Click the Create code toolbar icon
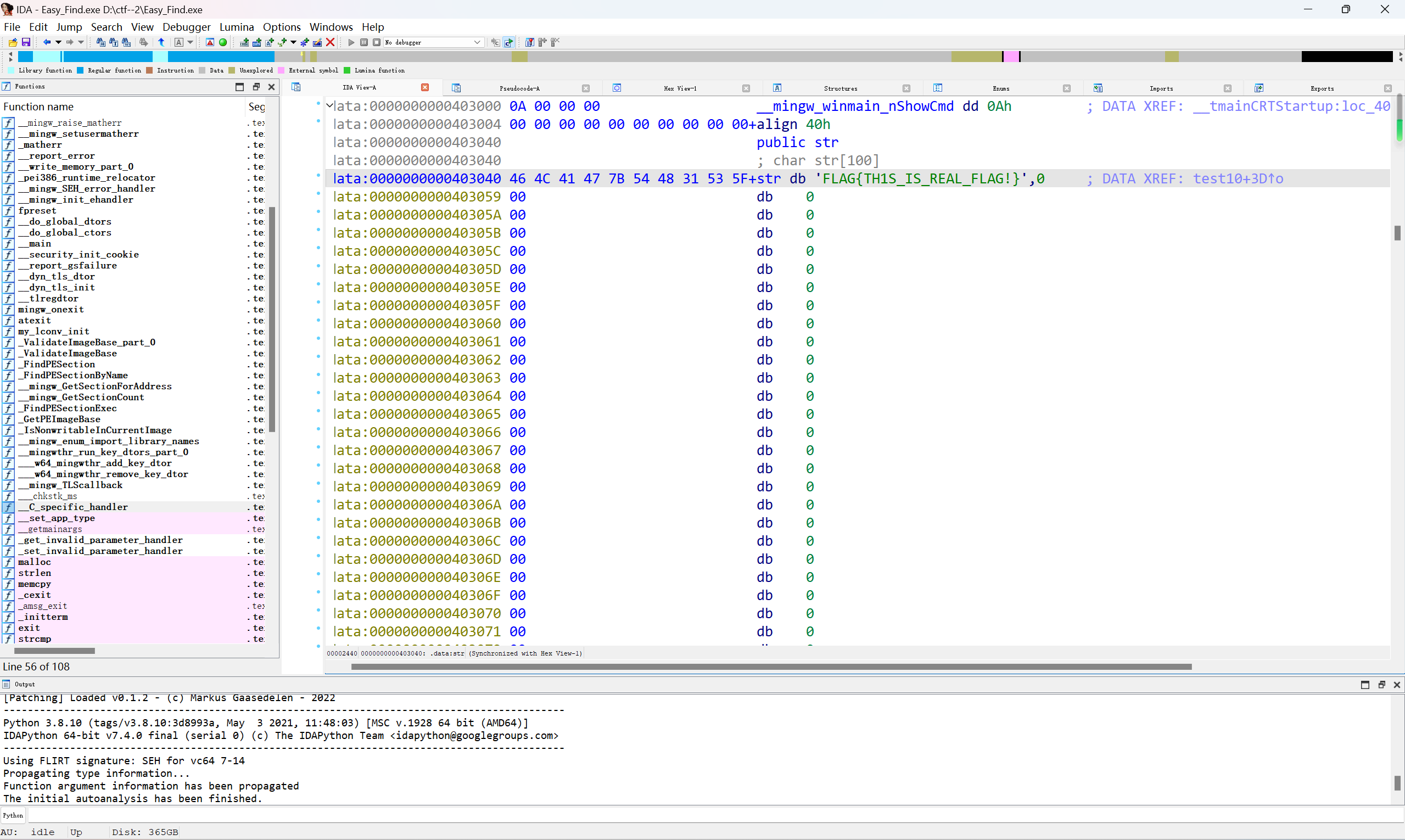Viewport: 1405px width, 840px height. (x=244, y=42)
